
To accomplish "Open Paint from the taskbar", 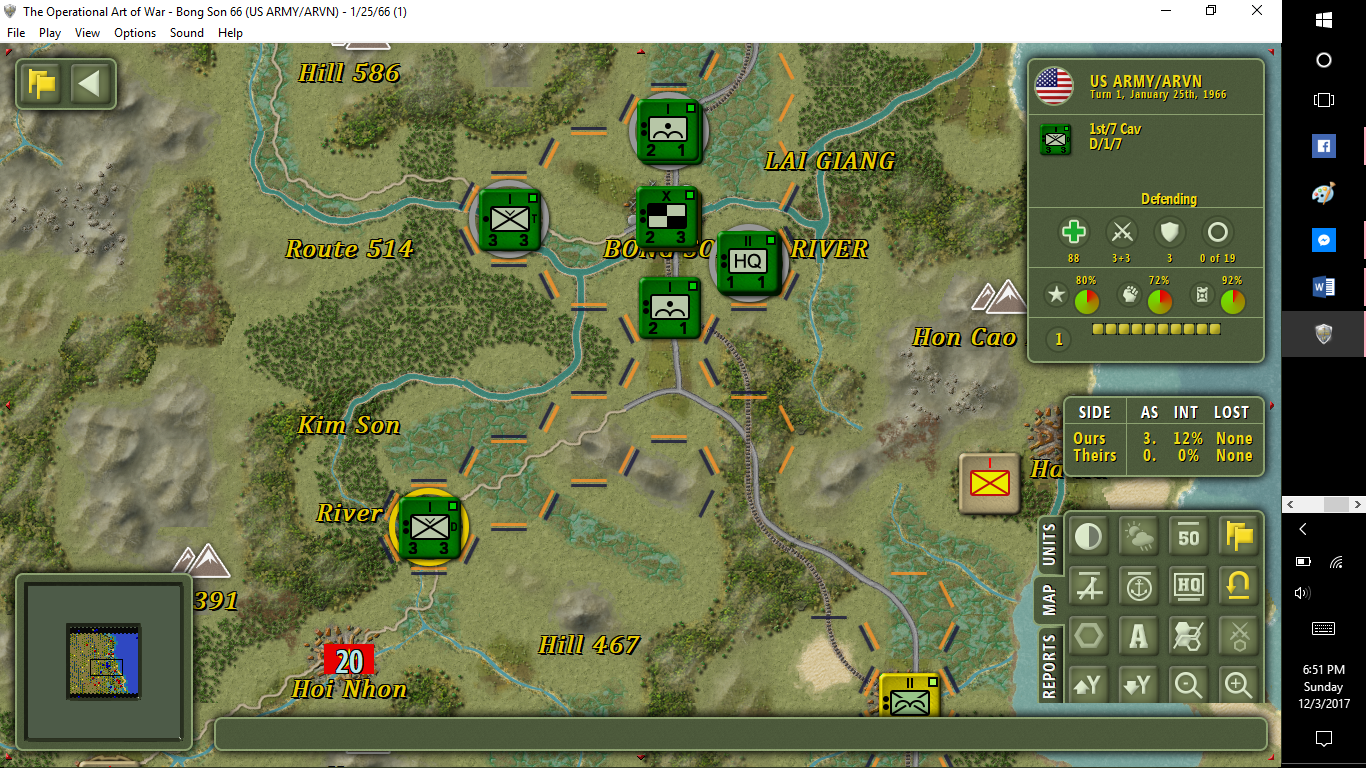I will coord(1324,193).
